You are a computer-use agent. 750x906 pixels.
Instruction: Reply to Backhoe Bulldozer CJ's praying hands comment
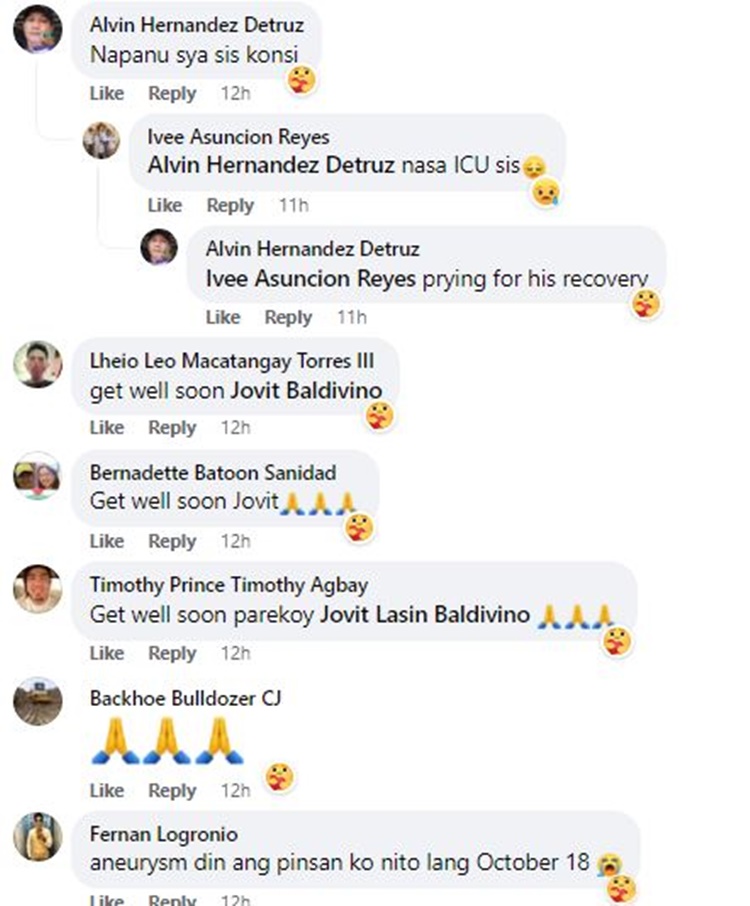click(172, 790)
